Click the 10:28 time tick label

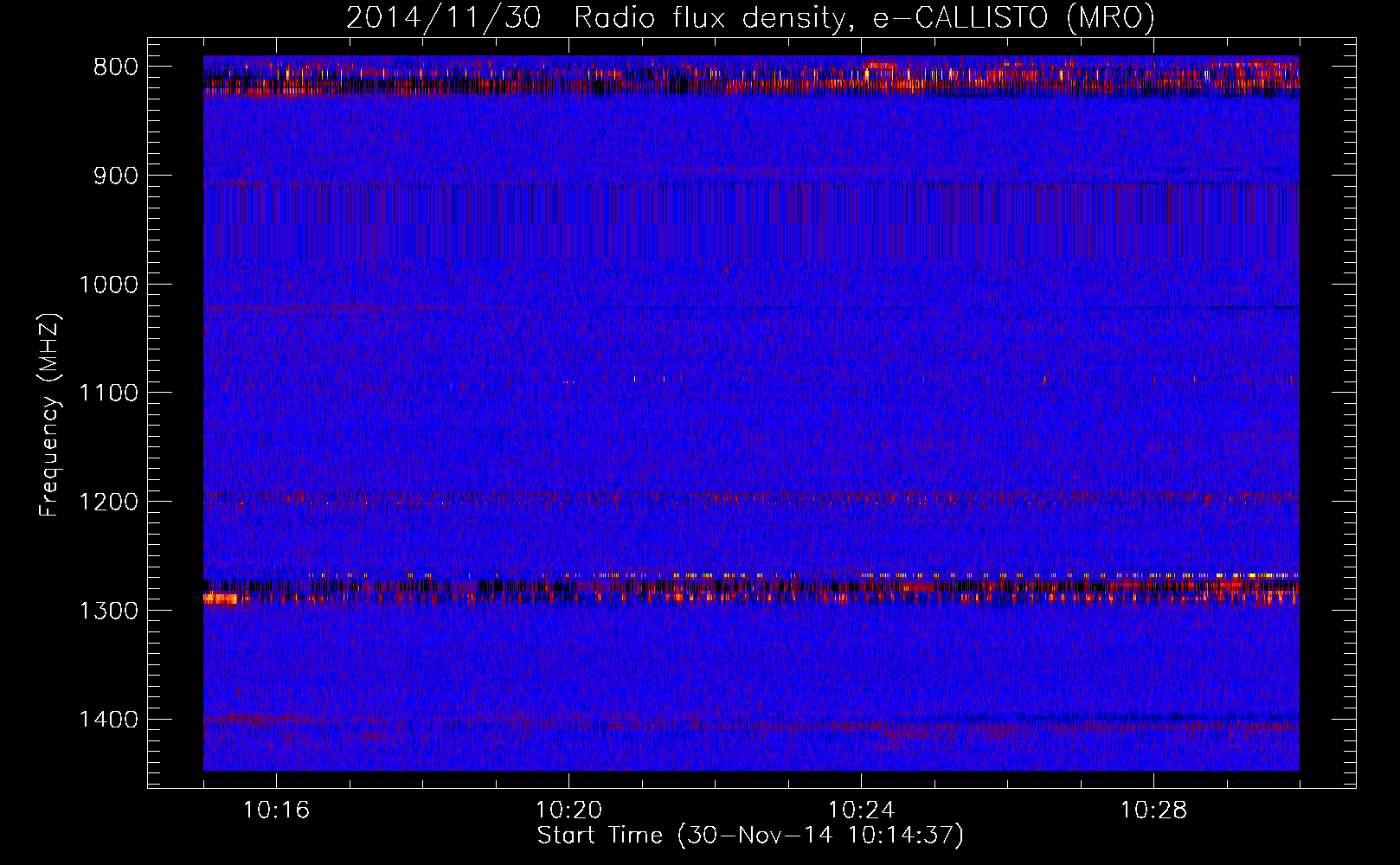1153,811
